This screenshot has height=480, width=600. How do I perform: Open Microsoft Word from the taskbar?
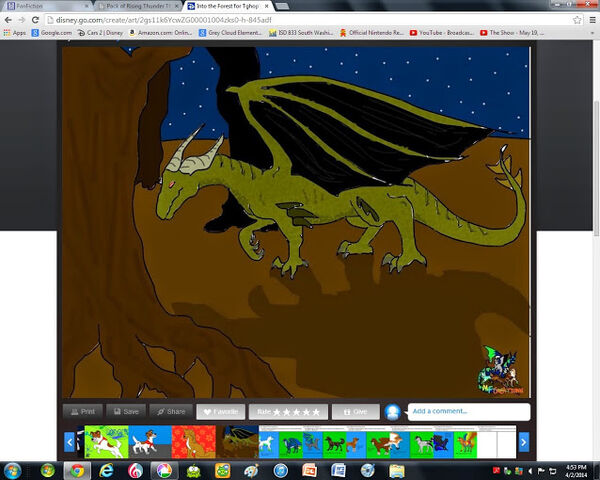[x=338, y=470]
